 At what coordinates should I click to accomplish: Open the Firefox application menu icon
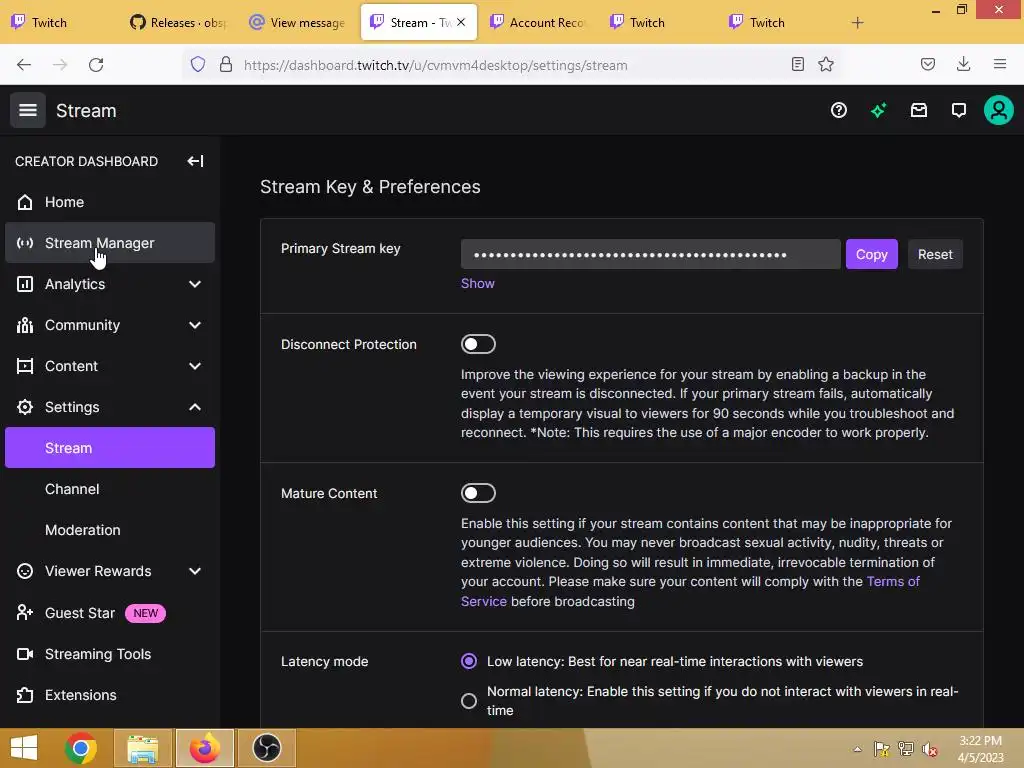[999, 64]
